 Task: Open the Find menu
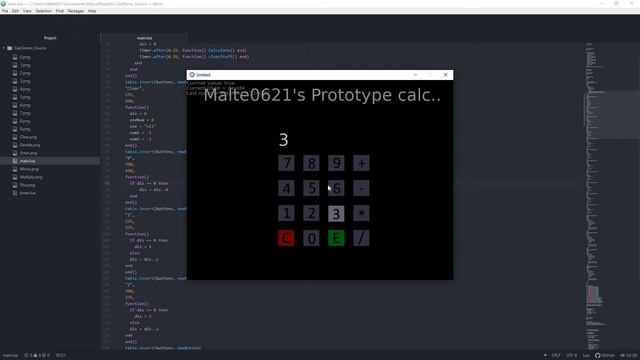tap(60, 11)
